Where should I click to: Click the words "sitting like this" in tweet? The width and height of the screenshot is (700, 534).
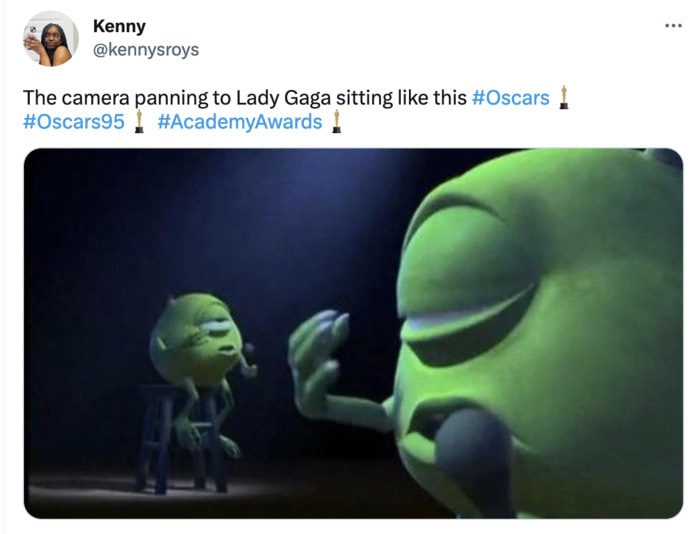tap(401, 98)
